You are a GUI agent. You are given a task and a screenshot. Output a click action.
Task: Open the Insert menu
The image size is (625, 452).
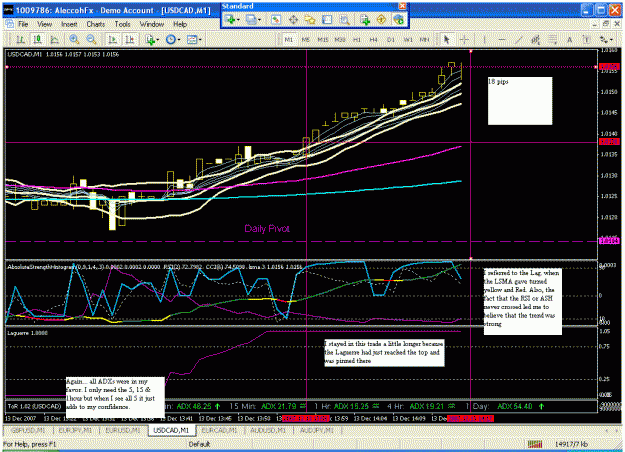pos(69,24)
